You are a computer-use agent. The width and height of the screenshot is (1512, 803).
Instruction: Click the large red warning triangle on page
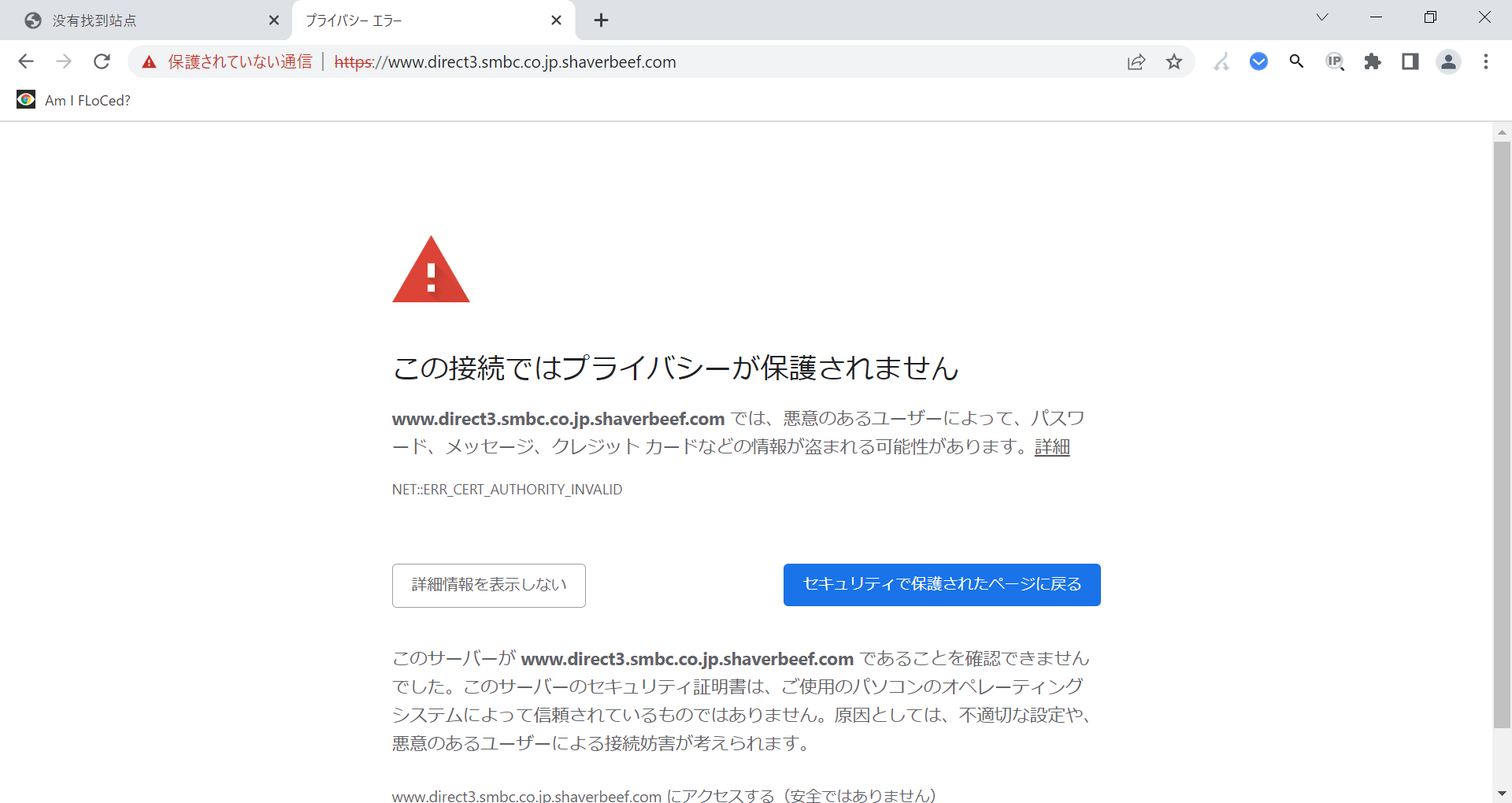pos(431,270)
